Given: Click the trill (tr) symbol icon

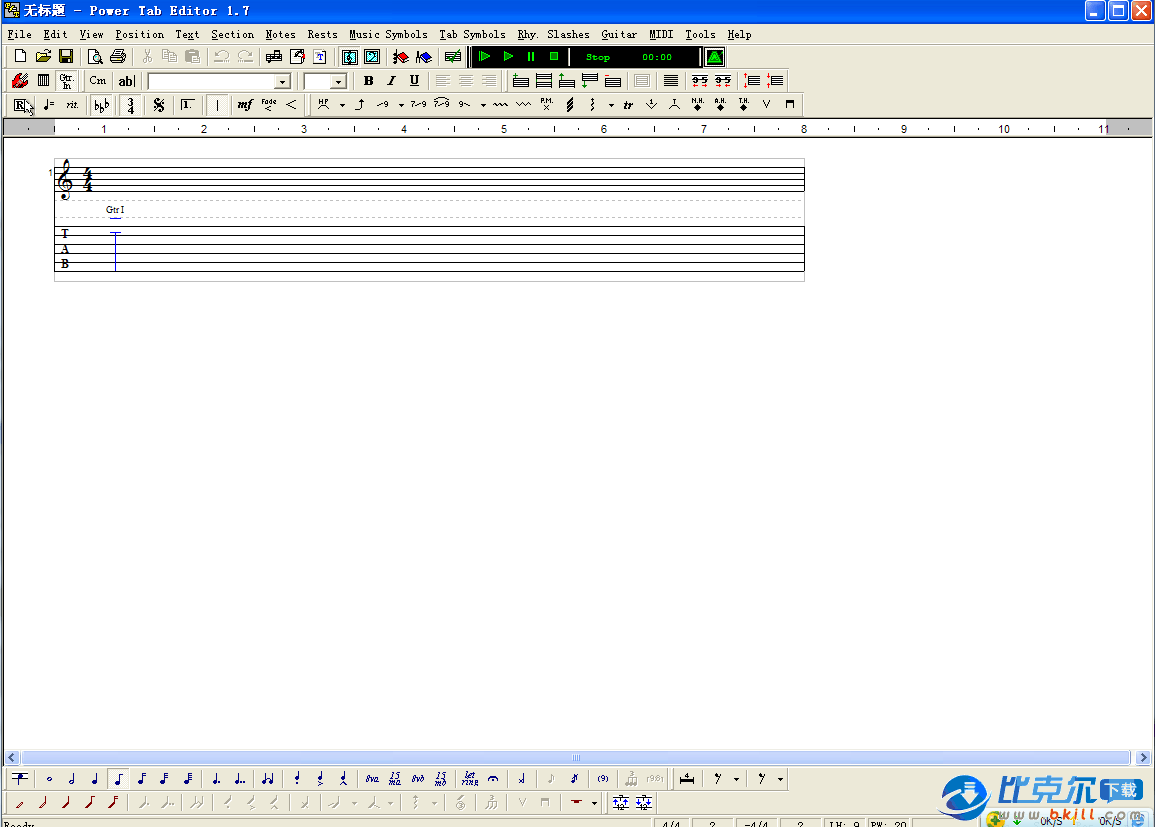Looking at the screenshot, I should pos(628,105).
